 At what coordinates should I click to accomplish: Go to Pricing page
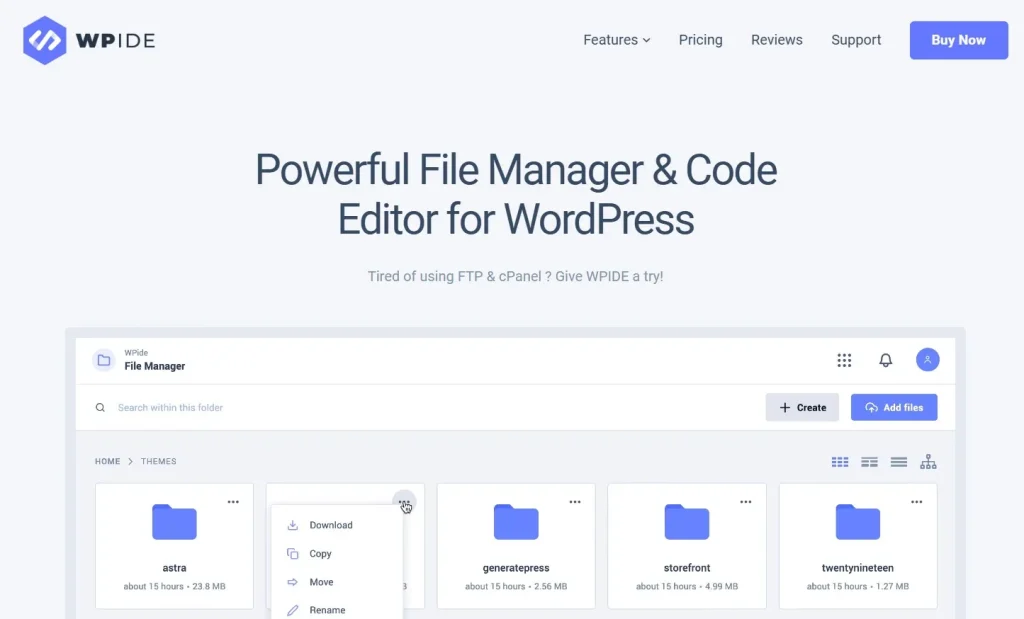click(700, 40)
